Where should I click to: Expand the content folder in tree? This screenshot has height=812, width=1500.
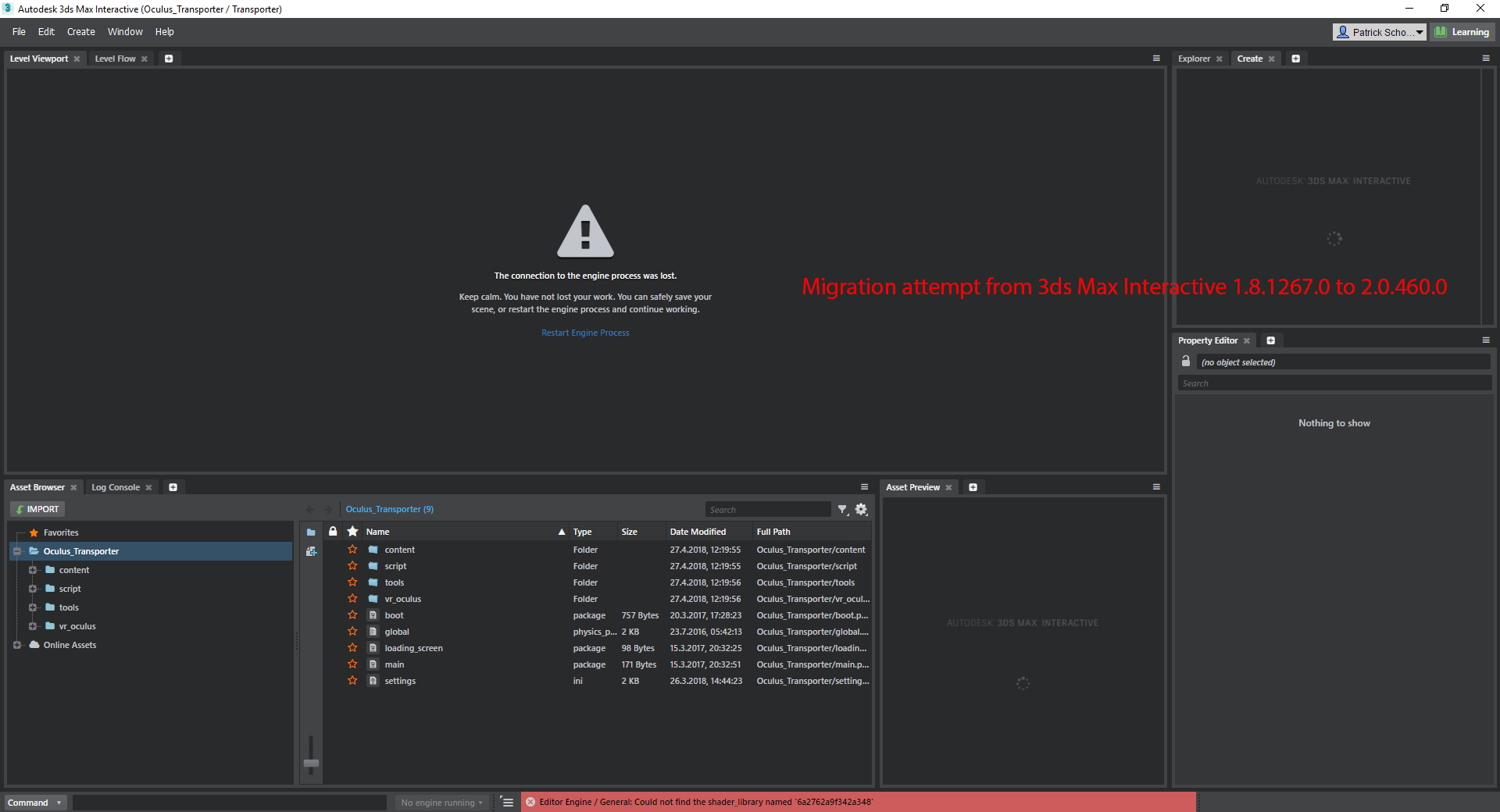(x=33, y=570)
